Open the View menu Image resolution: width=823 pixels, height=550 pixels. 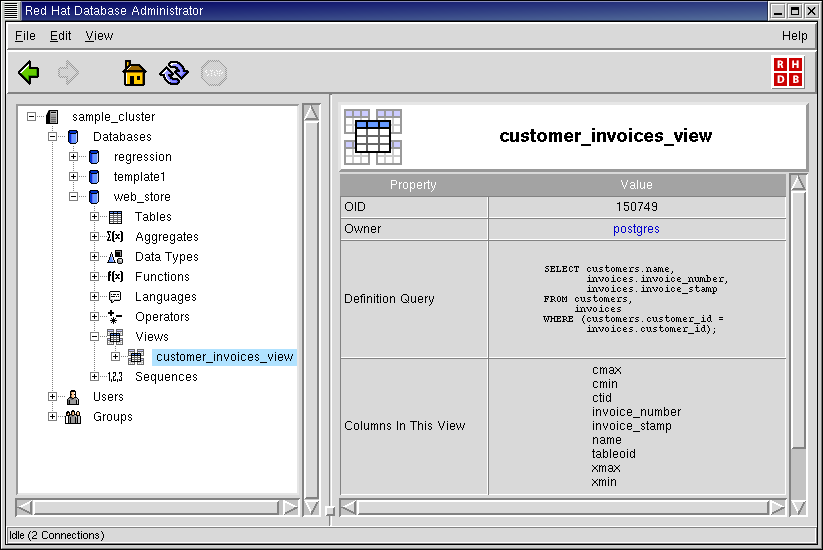pyautogui.click(x=99, y=36)
